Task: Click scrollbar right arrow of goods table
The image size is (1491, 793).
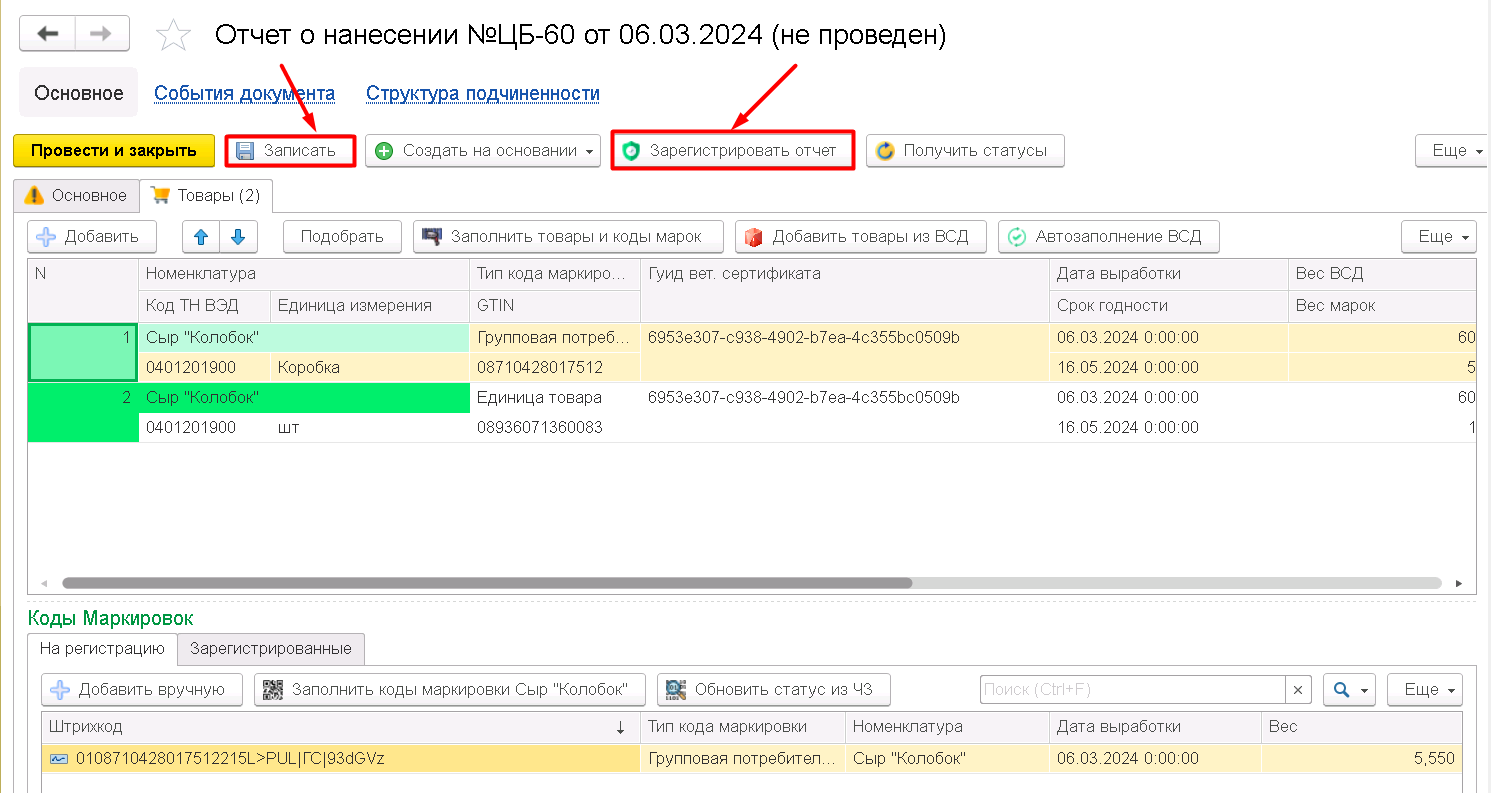Action: pyautogui.click(x=1459, y=582)
